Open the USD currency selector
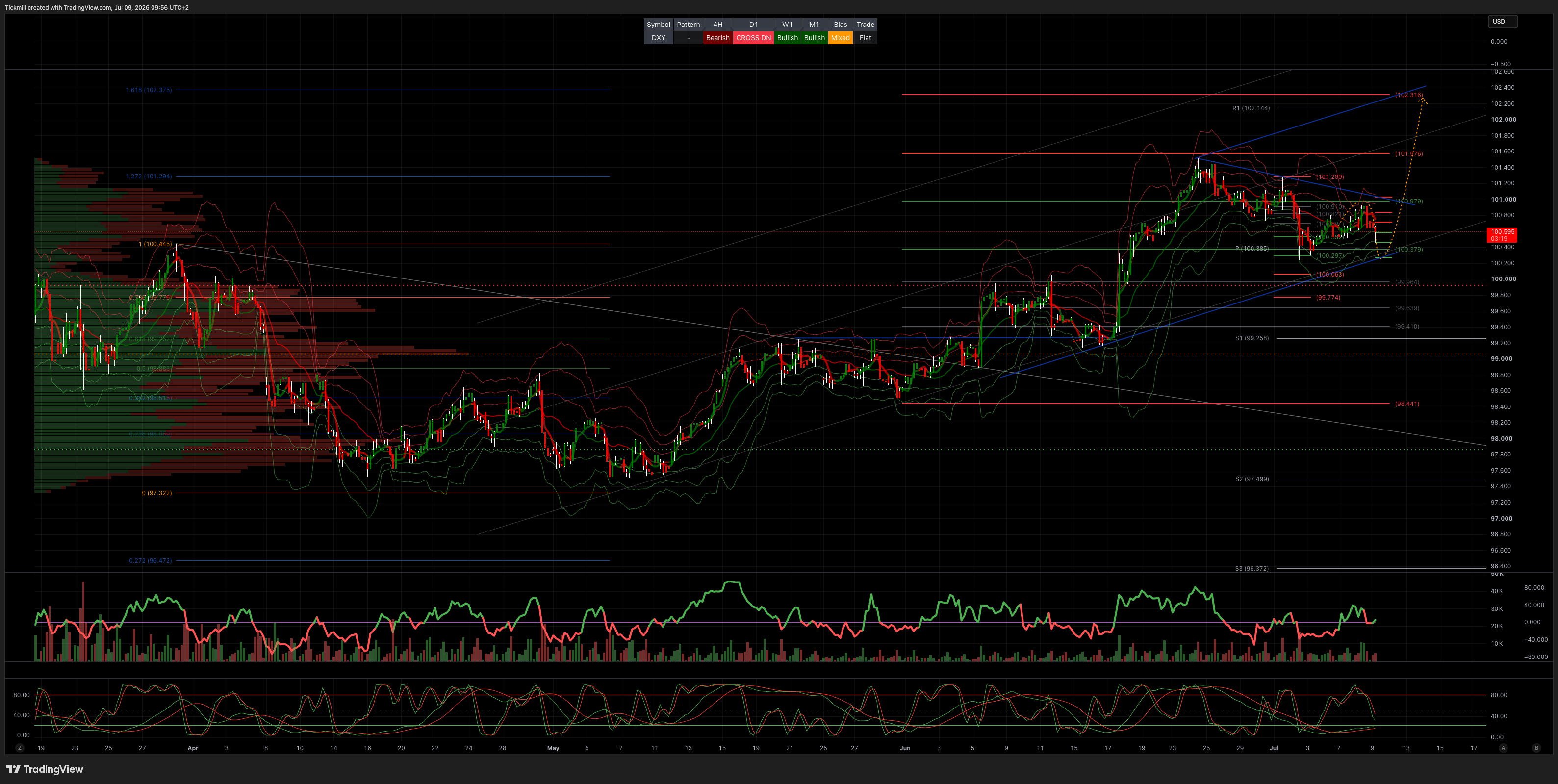Screen dimensions: 1558x784 (1503, 22)
